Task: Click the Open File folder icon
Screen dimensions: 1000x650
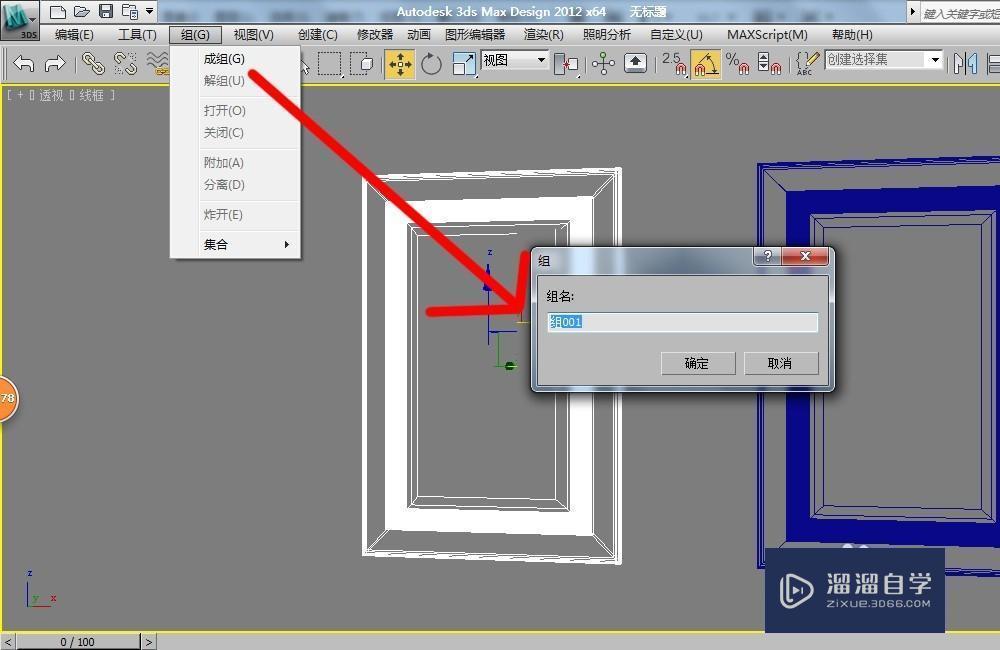Action: point(82,11)
